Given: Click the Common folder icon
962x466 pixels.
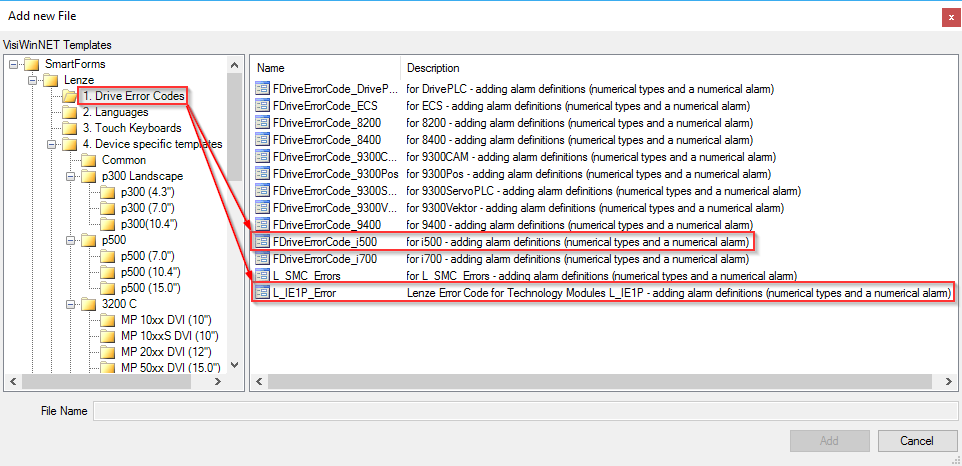Looking at the screenshot, I should click(x=89, y=161).
